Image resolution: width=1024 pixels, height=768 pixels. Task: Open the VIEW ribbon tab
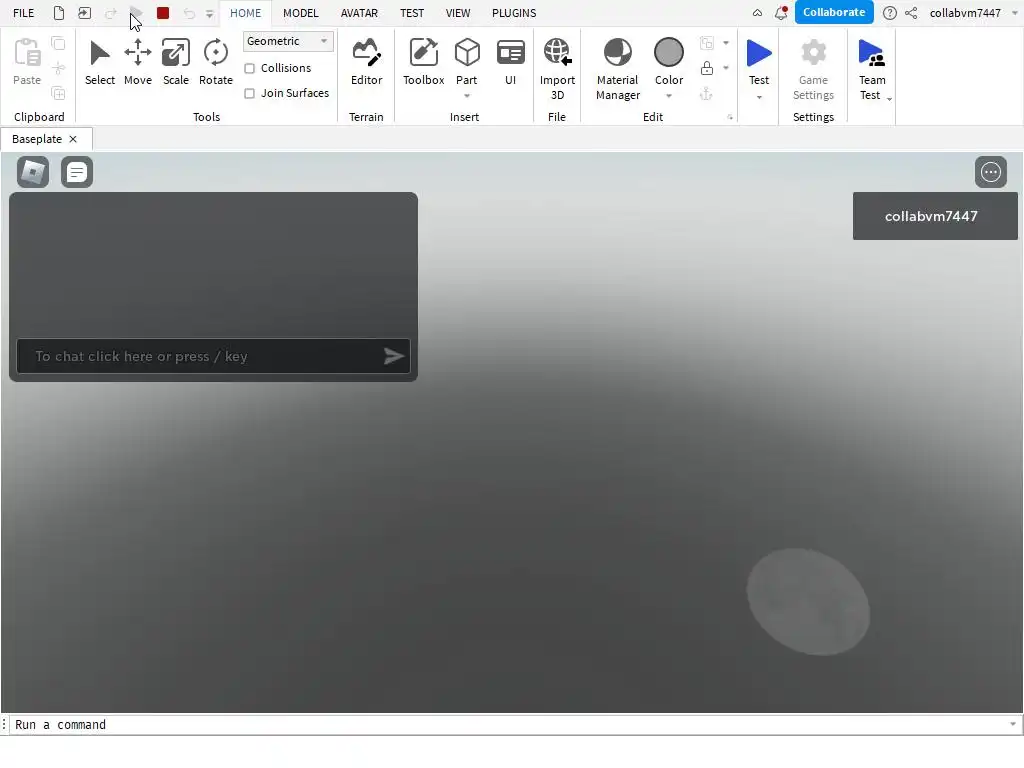458,13
